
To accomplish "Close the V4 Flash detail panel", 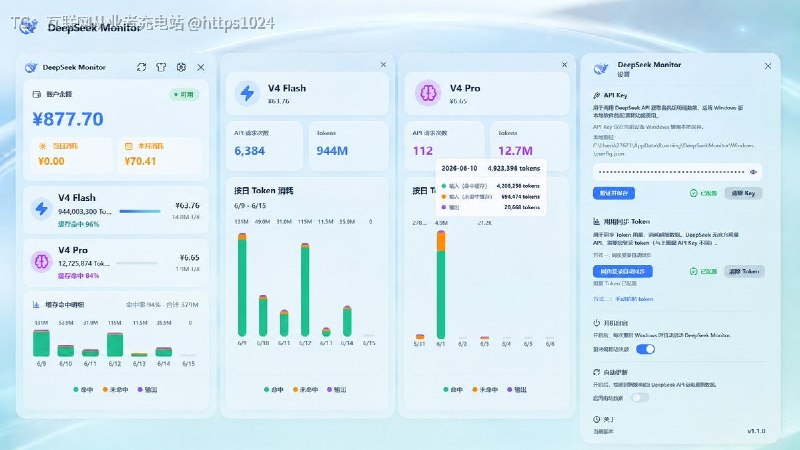I will [383, 65].
